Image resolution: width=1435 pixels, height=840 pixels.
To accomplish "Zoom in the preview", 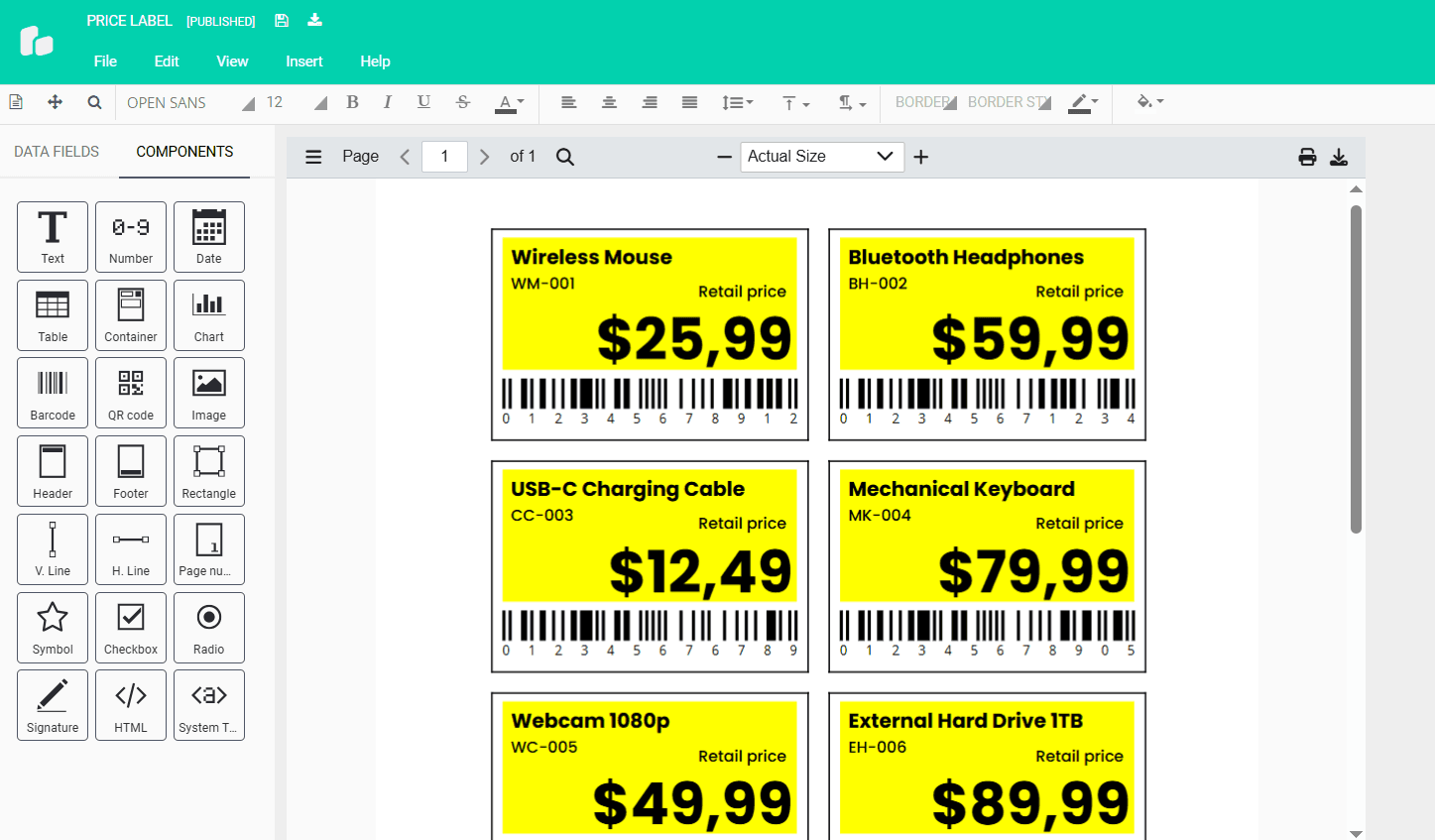I will click(921, 157).
